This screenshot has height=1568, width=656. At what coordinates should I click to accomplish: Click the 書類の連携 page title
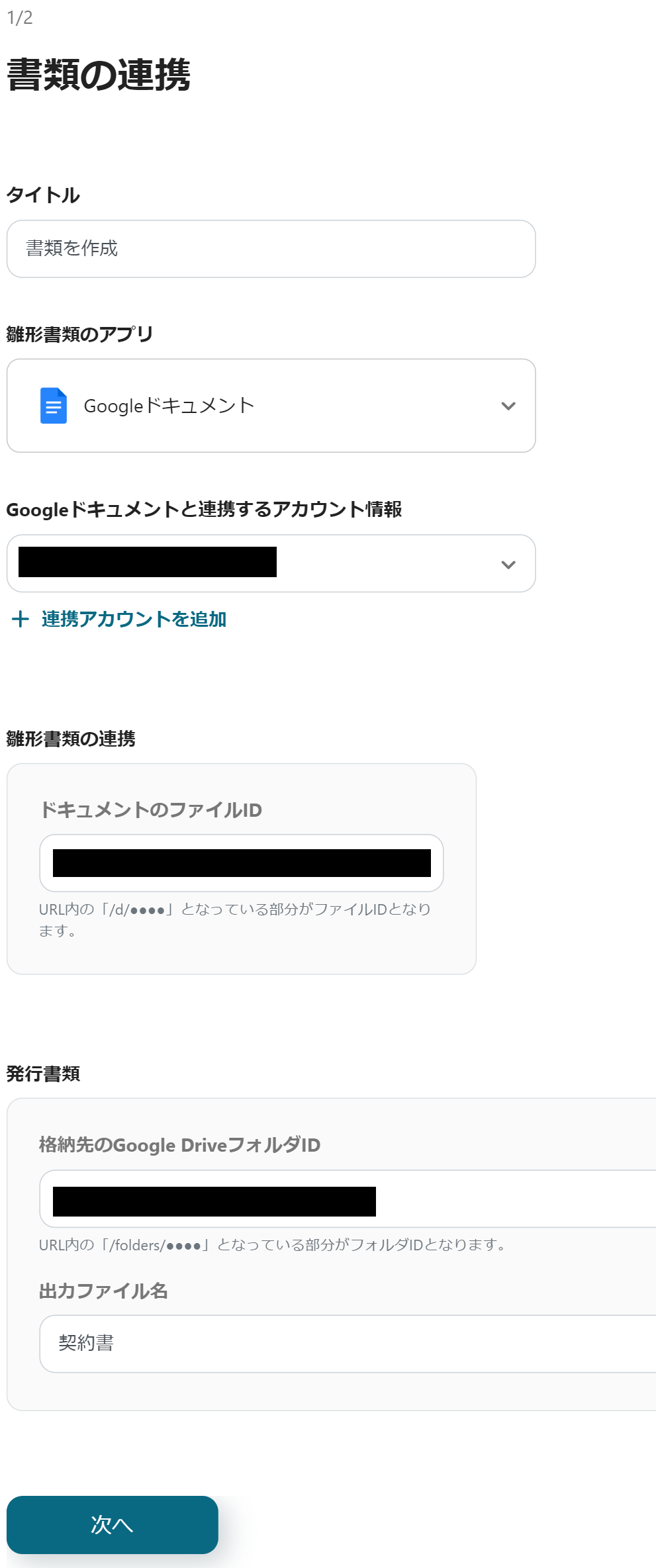[99, 75]
